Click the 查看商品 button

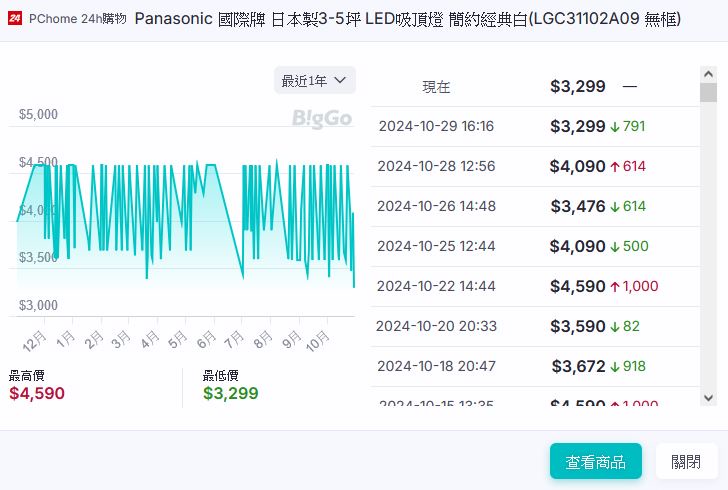click(595, 461)
